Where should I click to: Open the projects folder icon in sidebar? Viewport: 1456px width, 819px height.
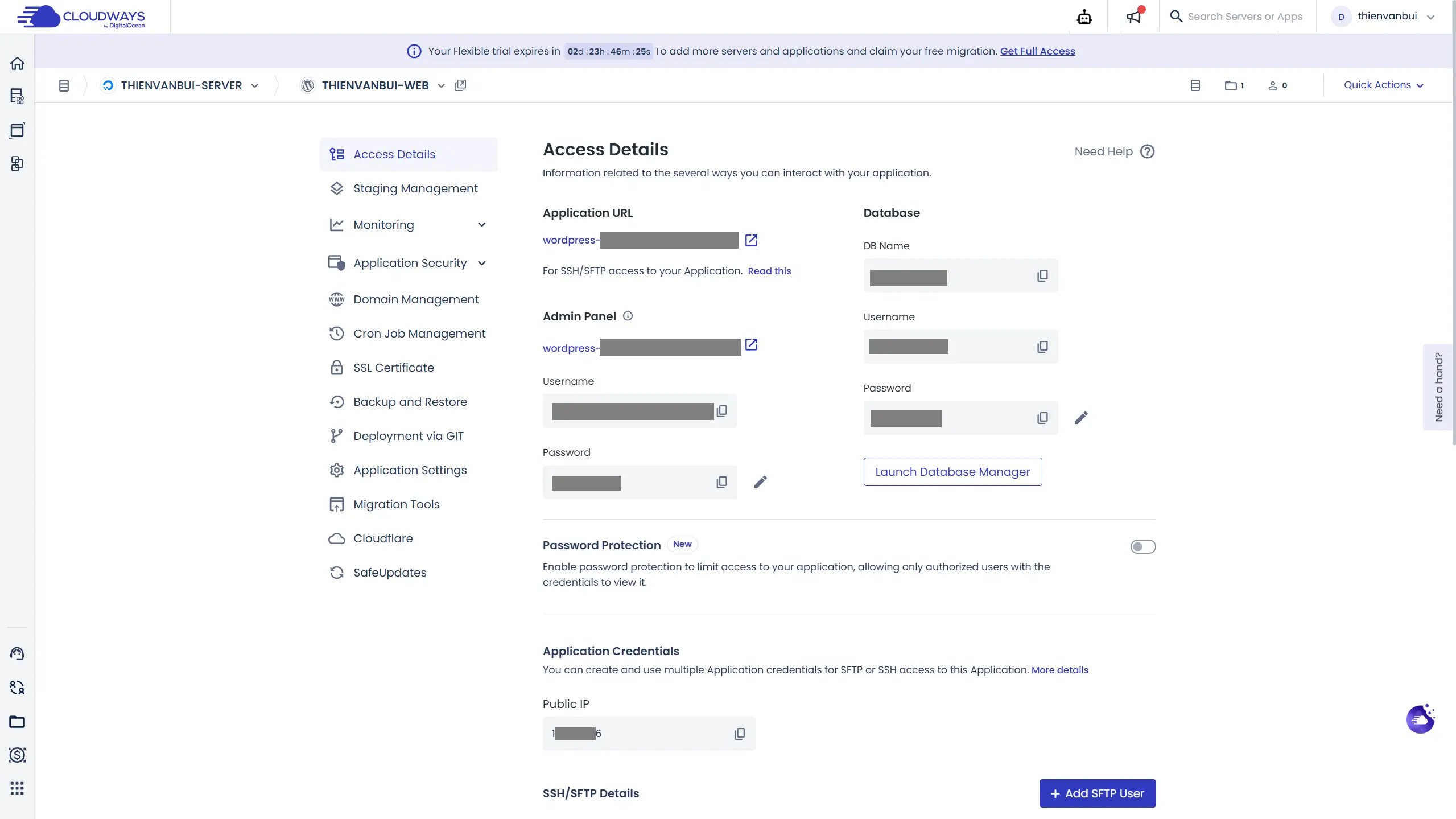coord(17,722)
